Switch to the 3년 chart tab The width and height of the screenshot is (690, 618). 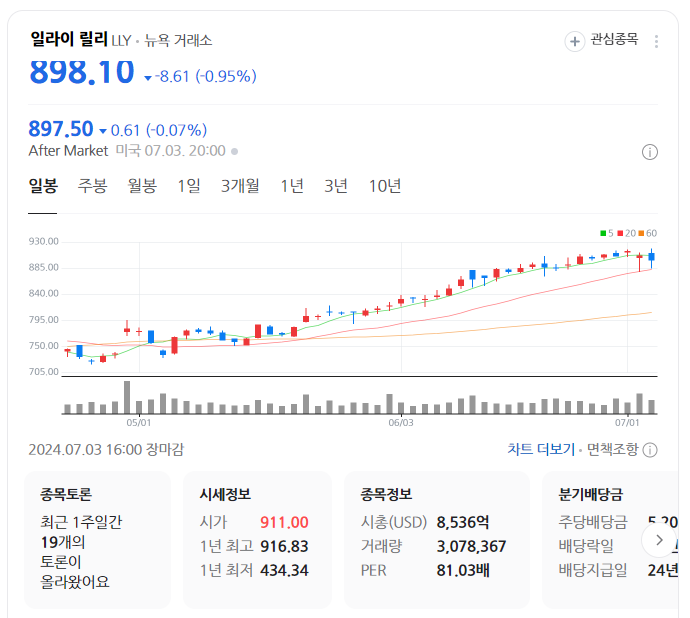[336, 186]
